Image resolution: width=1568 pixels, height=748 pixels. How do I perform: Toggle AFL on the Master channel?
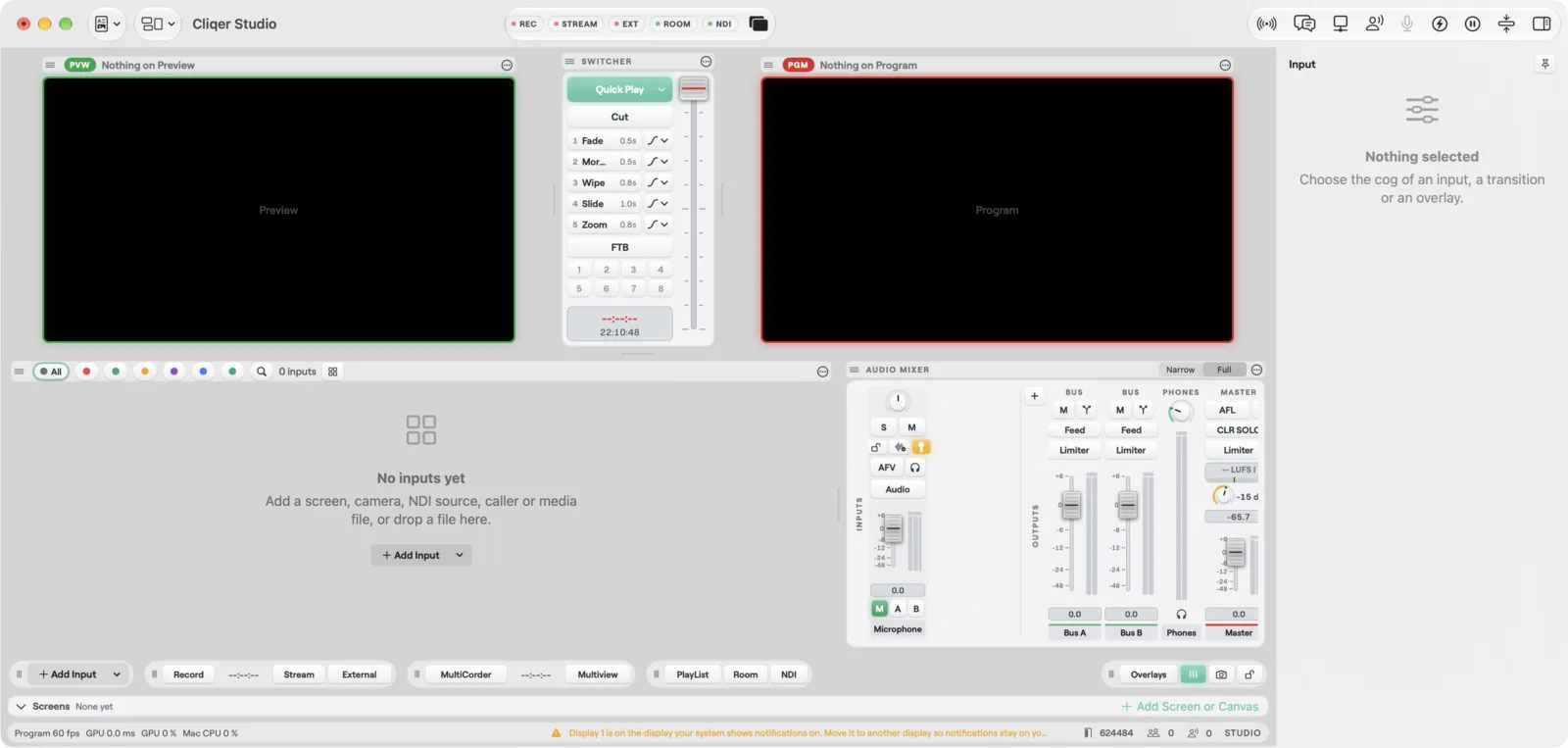point(1227,410)
